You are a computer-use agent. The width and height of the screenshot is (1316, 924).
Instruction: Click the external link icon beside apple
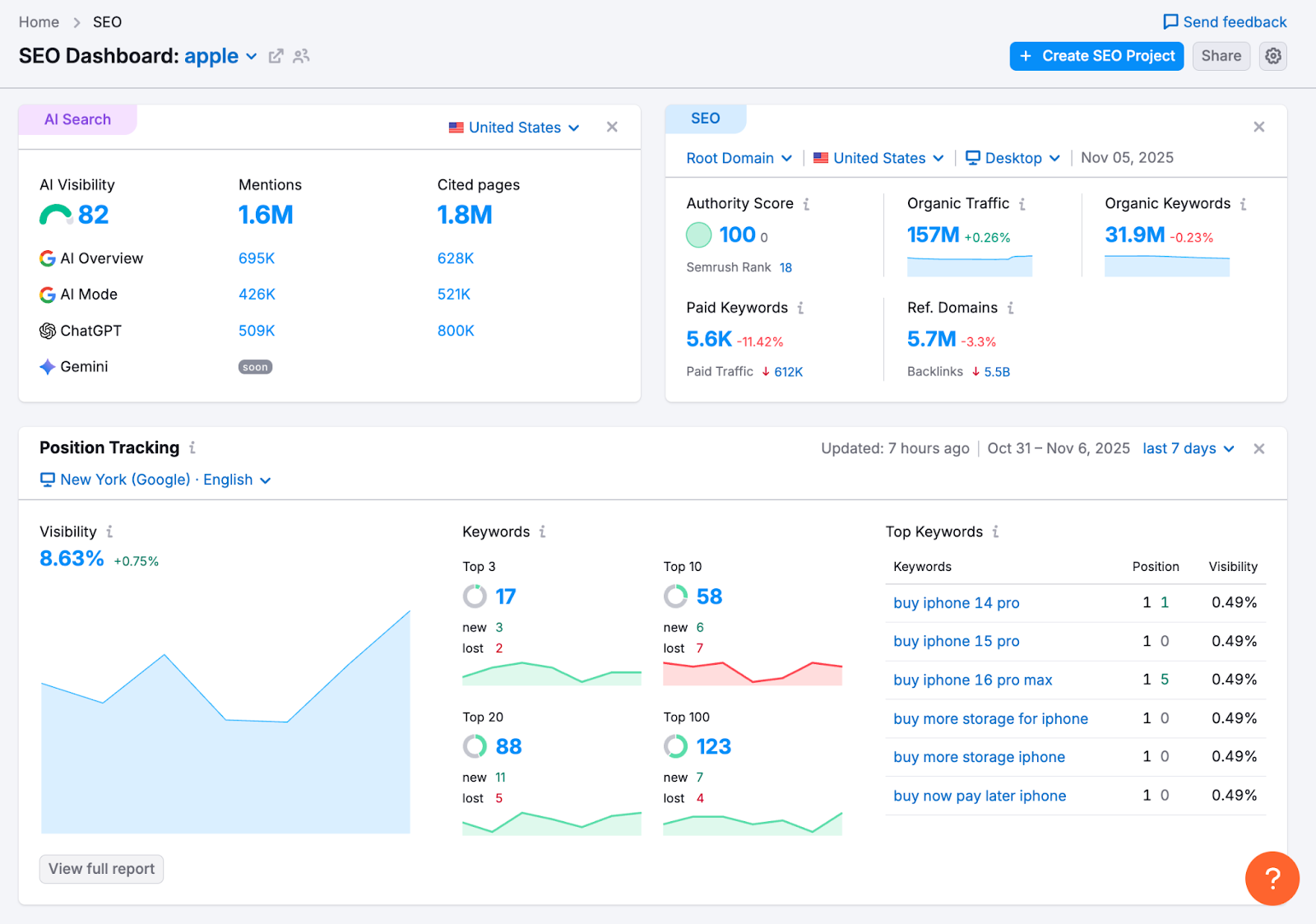pos(276,56)
